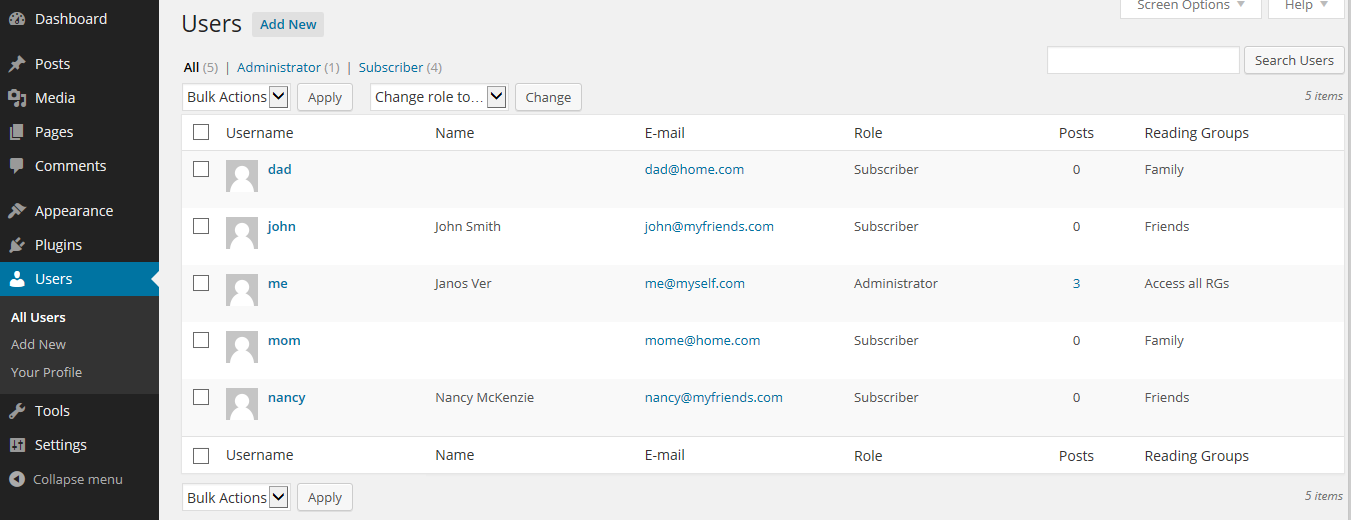Filter list by Administrator role
The width and height of the screenshot is (1351, 520).
pyautogui.click(x=279, y=67)
